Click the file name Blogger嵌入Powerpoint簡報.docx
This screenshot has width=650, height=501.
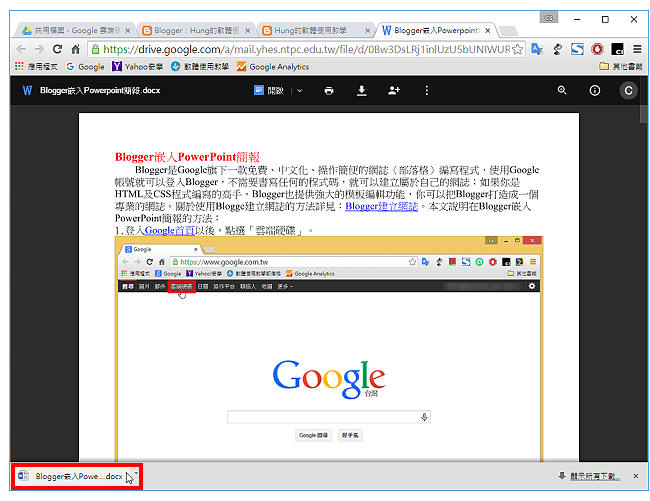point(100,90)
